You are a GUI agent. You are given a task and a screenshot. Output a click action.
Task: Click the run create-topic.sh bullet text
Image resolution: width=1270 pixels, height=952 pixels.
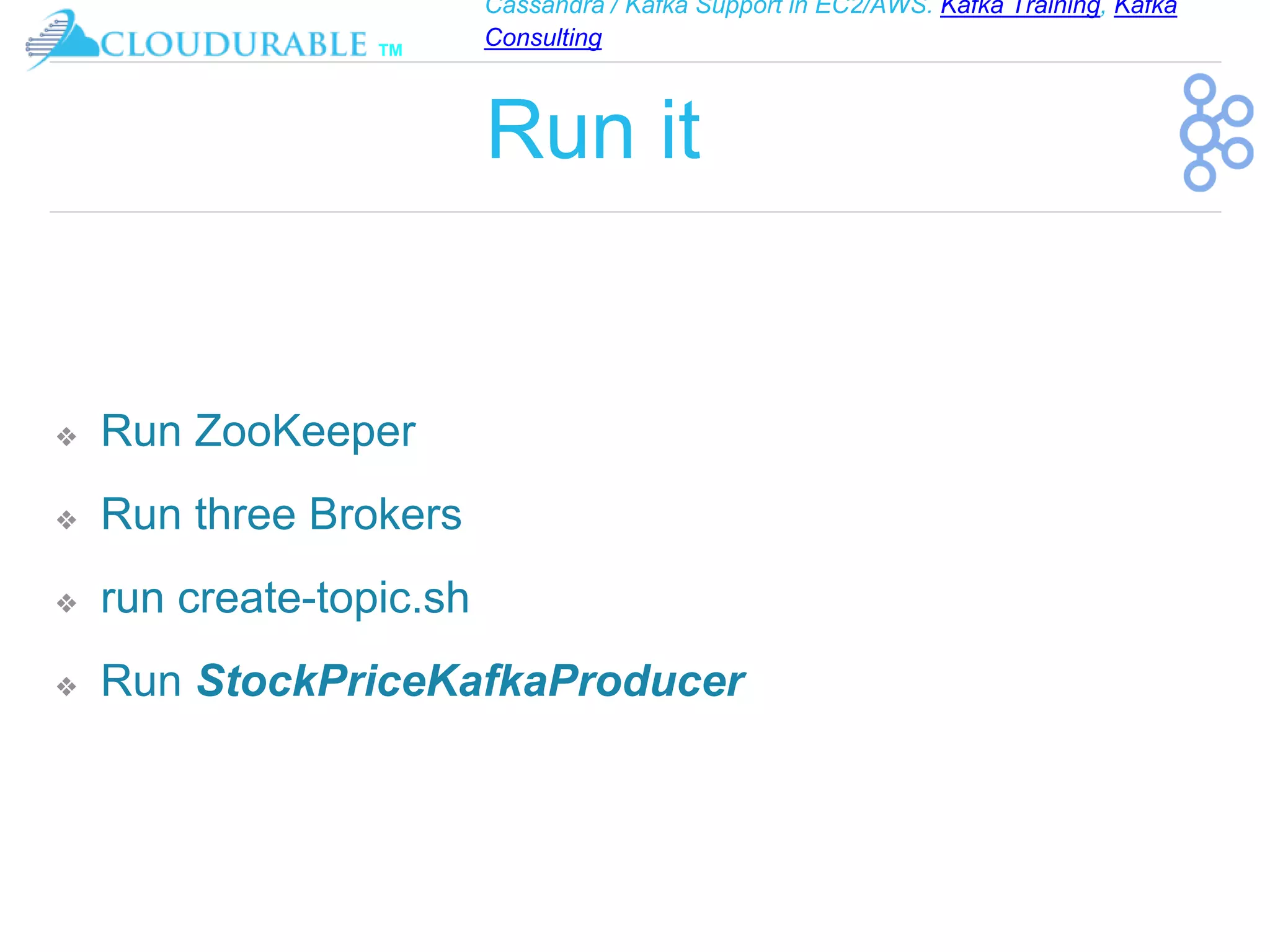coord(285,598)
